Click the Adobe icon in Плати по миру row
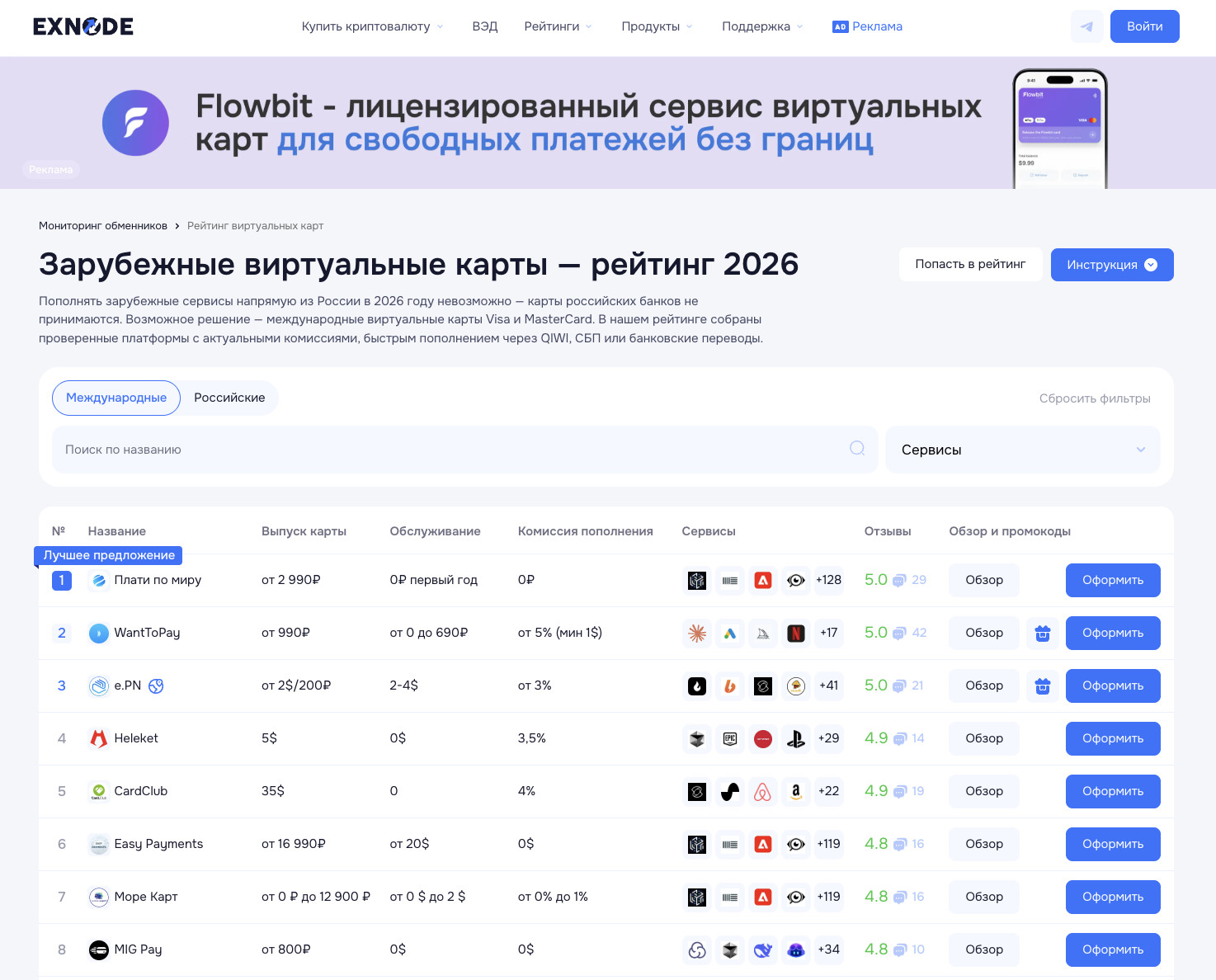This screenshot has width=1216, height=980. [x=763, y=580]
